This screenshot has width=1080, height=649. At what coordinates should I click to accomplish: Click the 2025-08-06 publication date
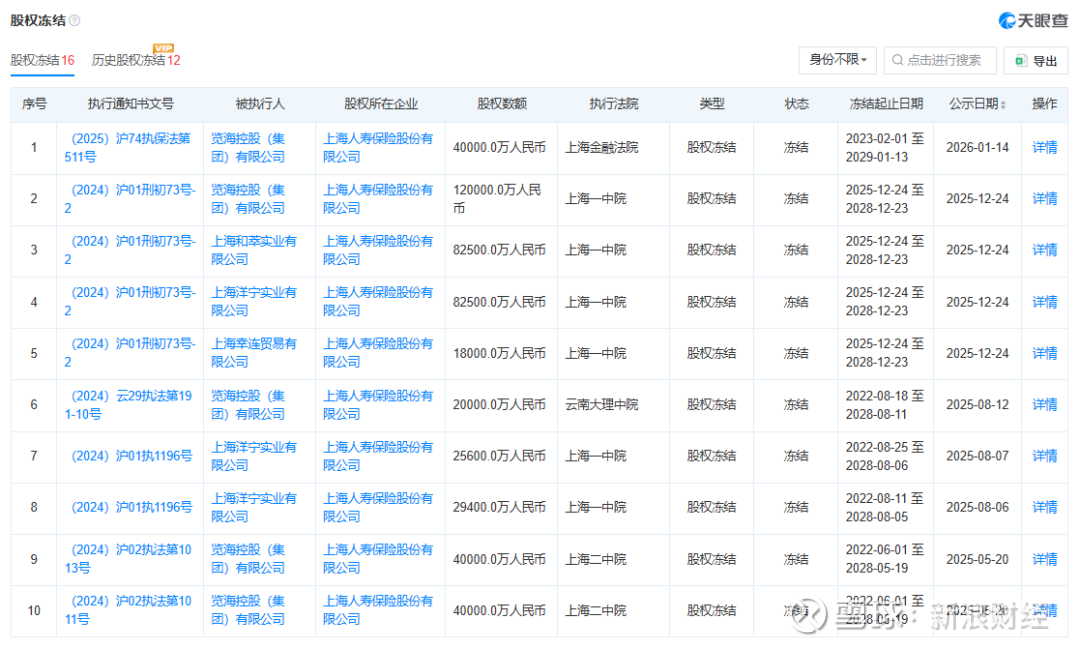click(977, 507)
